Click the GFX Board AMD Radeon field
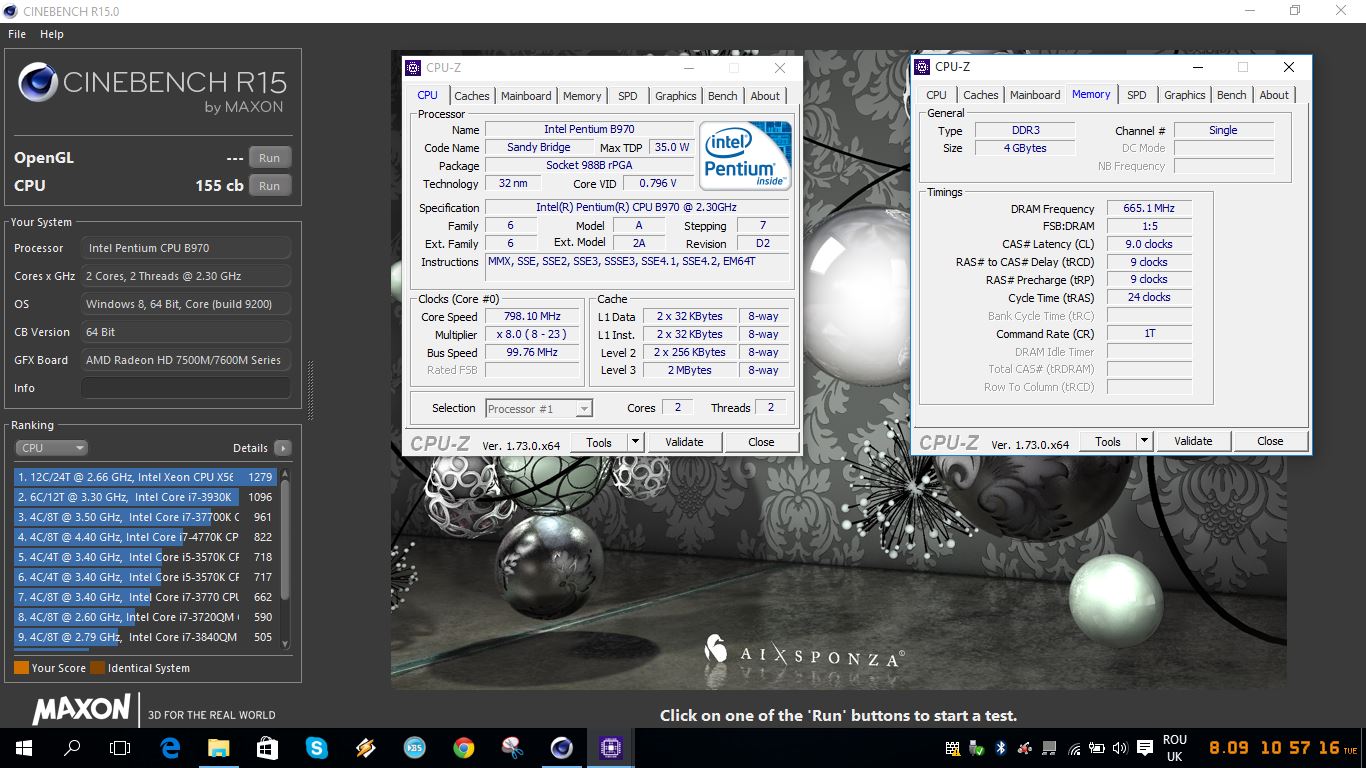The height and width of the screenshot is (768, 1366). pos(186,360)
